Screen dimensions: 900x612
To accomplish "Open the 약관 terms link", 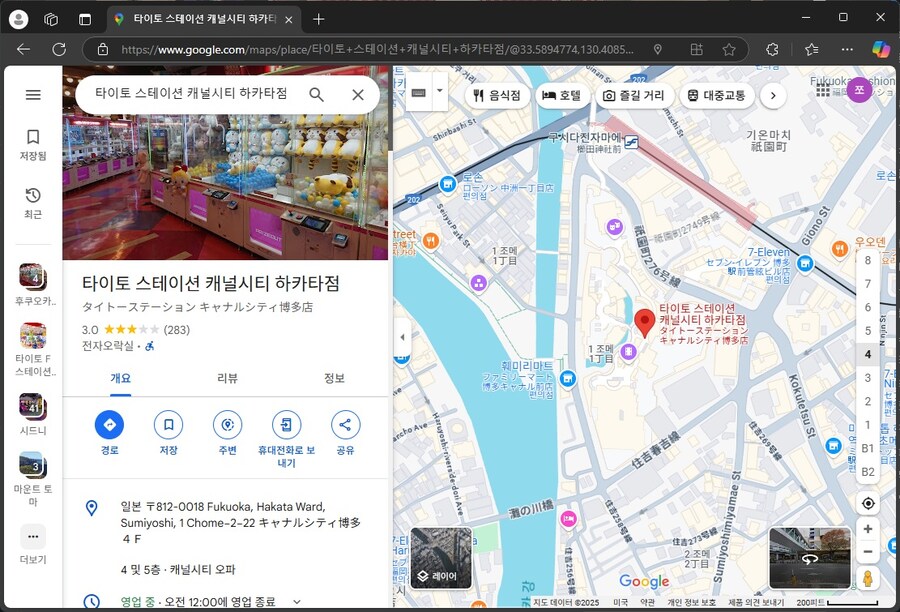I will coord(647,602).
